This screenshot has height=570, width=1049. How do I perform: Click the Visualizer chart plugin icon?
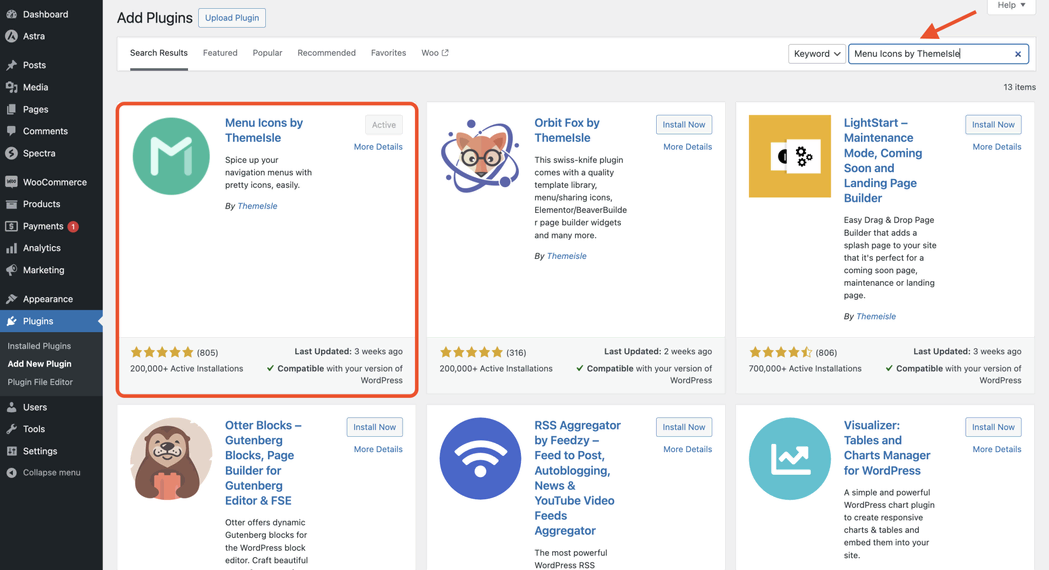coord(789,458)
